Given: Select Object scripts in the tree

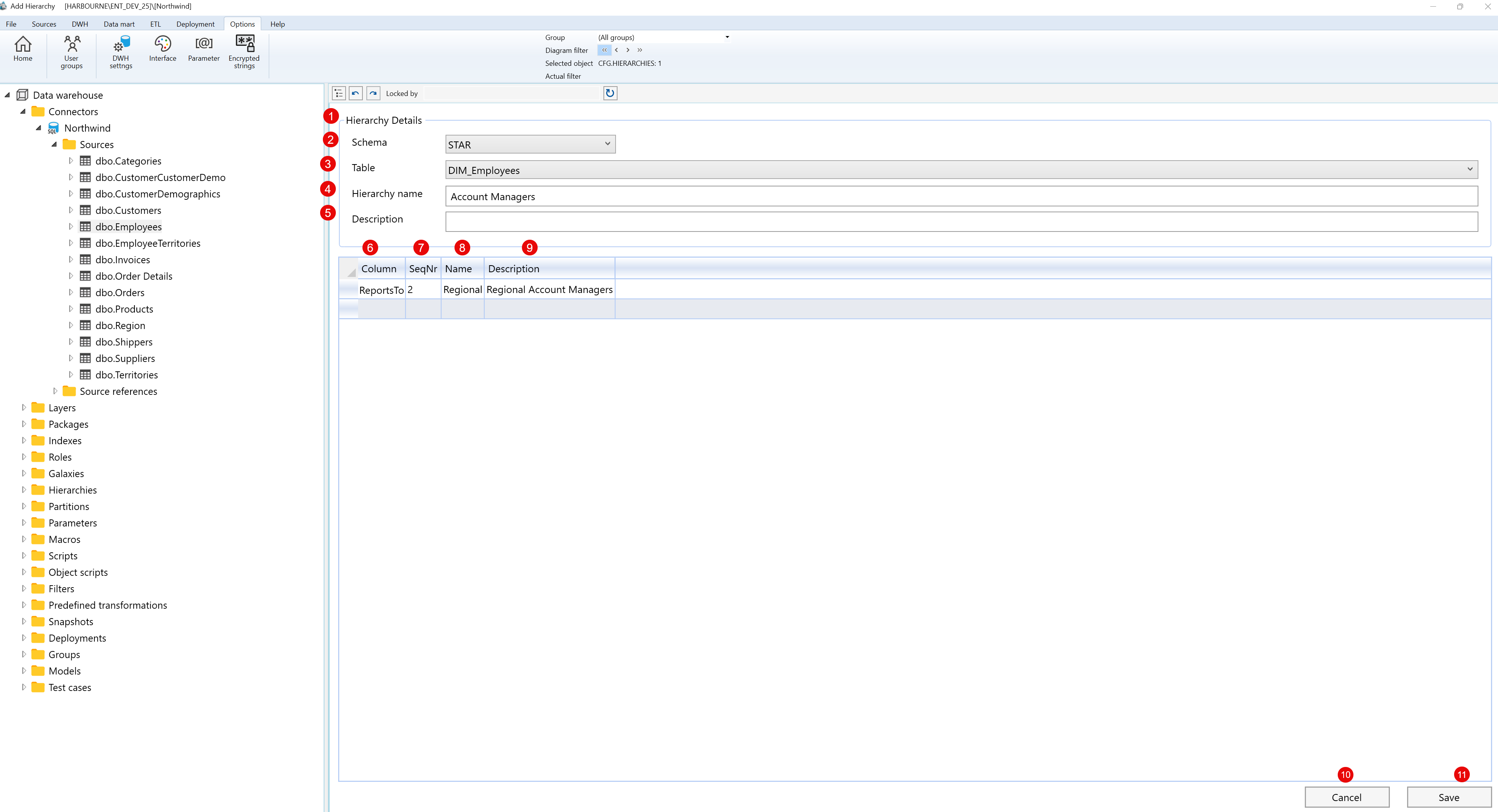Looking at the screenshot, I should pos(78,572).
